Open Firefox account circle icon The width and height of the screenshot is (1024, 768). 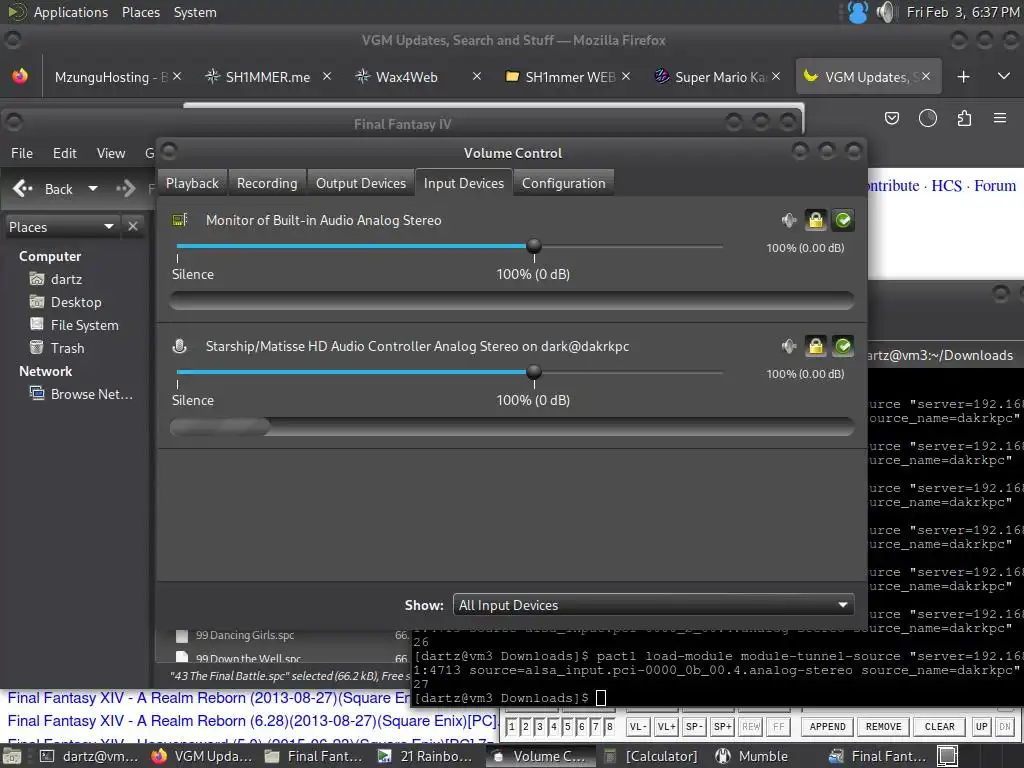click(x=928, y=118)
